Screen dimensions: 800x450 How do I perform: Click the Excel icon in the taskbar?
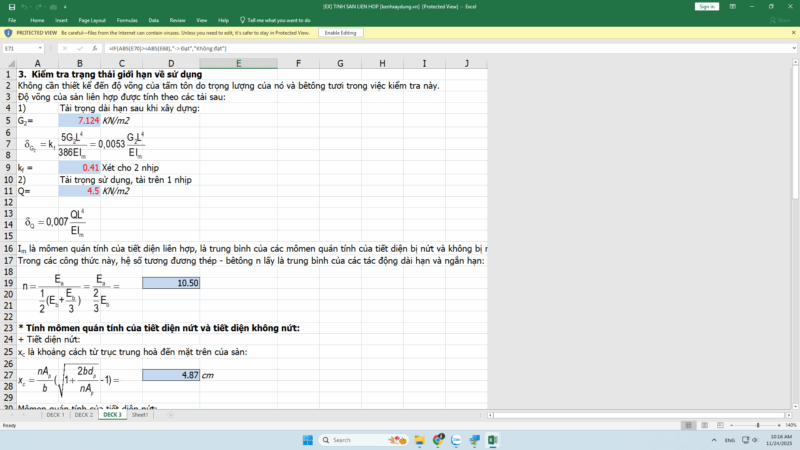(x=493, y=440)
